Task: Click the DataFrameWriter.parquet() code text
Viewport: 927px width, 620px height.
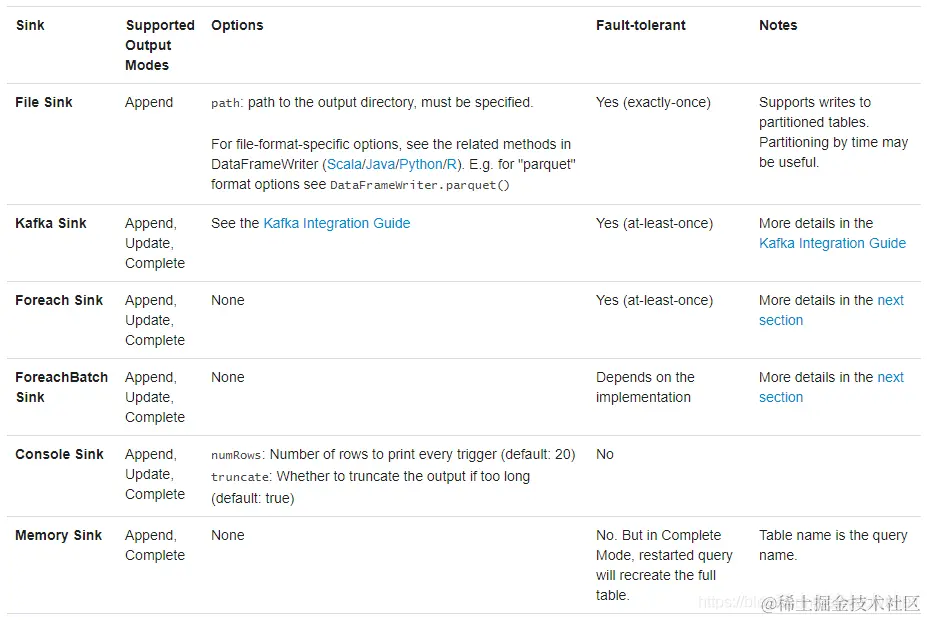Action: pyautogui.click(x=420, y=185)
